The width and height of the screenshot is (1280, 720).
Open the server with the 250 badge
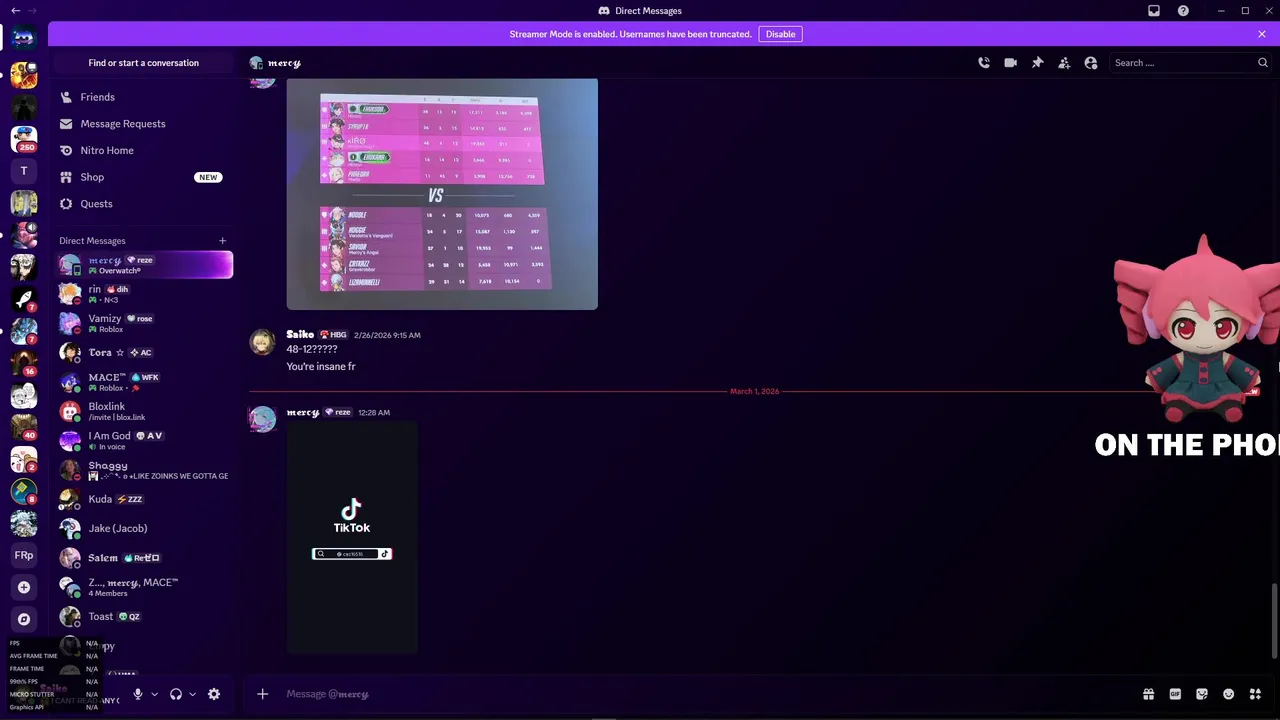pos(24,139)
